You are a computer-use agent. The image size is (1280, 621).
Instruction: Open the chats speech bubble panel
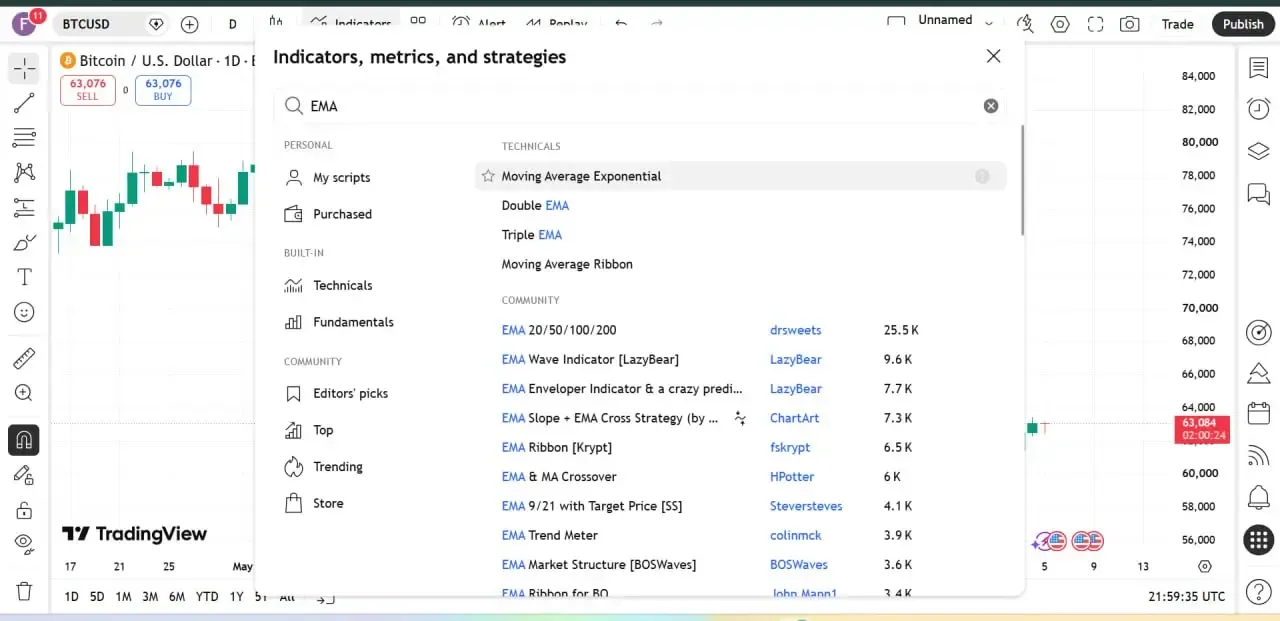click(1258, 193)
